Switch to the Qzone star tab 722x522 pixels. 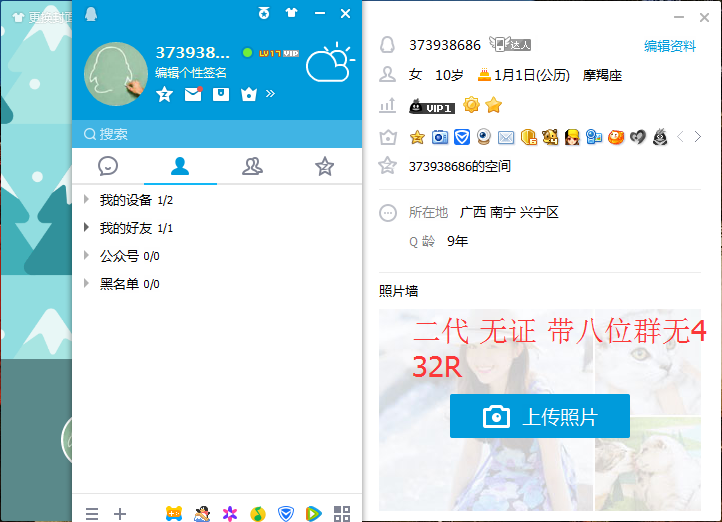(325, 166)
